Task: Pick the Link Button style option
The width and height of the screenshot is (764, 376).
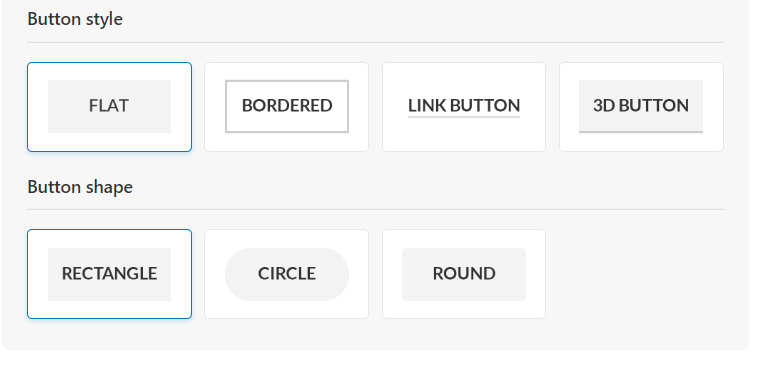Action: (x=464, y=107)
